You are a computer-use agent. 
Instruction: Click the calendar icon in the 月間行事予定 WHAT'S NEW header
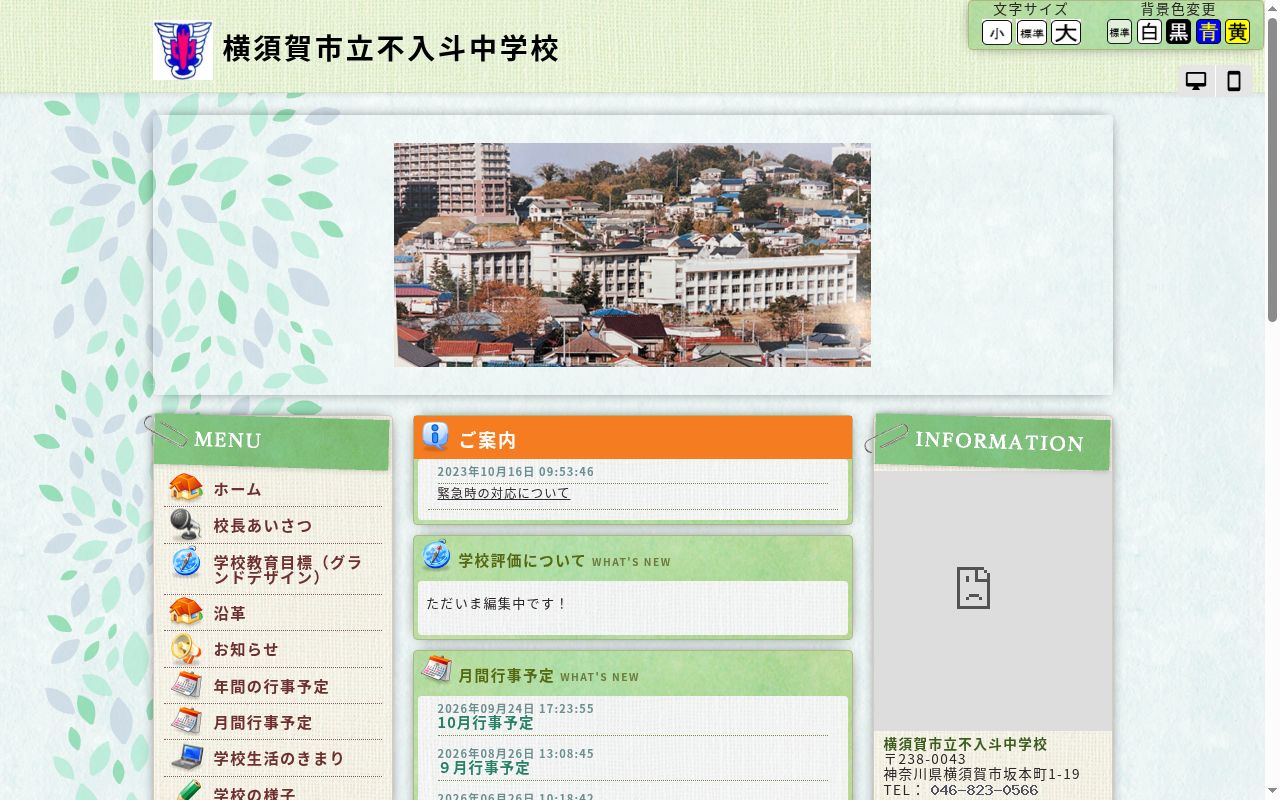pos(436,669)
